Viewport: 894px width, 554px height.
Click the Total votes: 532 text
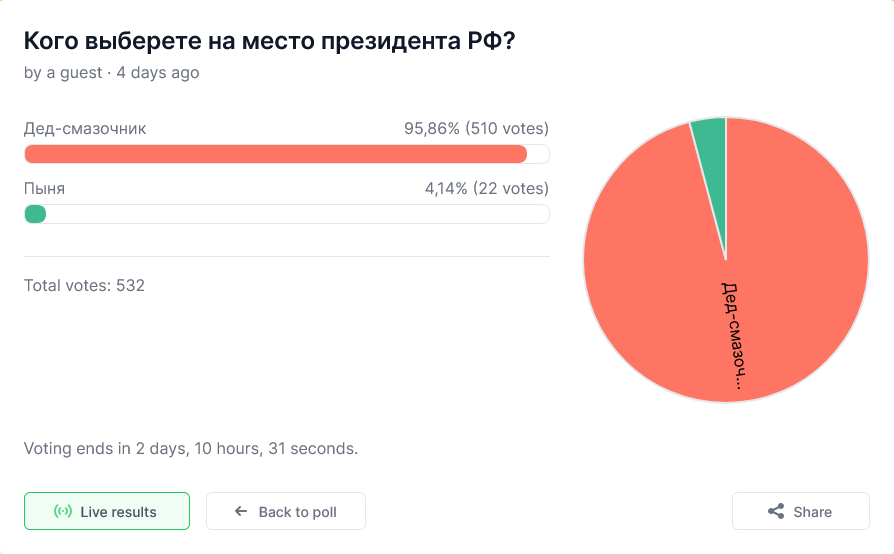click(x=84, y=286)
